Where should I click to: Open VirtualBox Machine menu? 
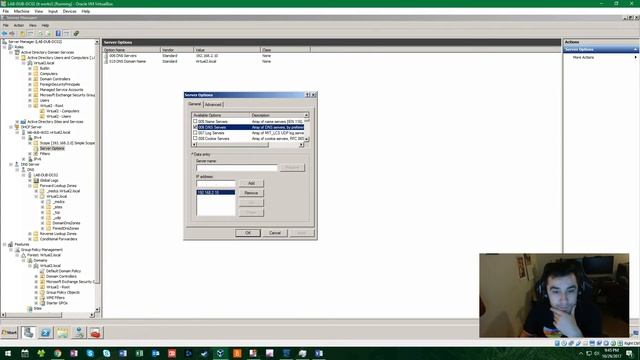pyautogui.click(x=21, y=11)
